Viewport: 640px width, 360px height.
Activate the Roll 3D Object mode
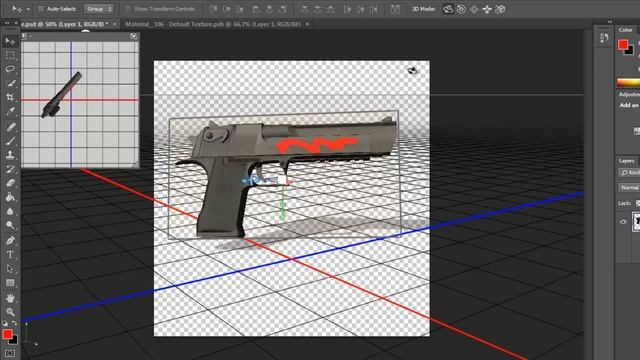click(461, 9)
